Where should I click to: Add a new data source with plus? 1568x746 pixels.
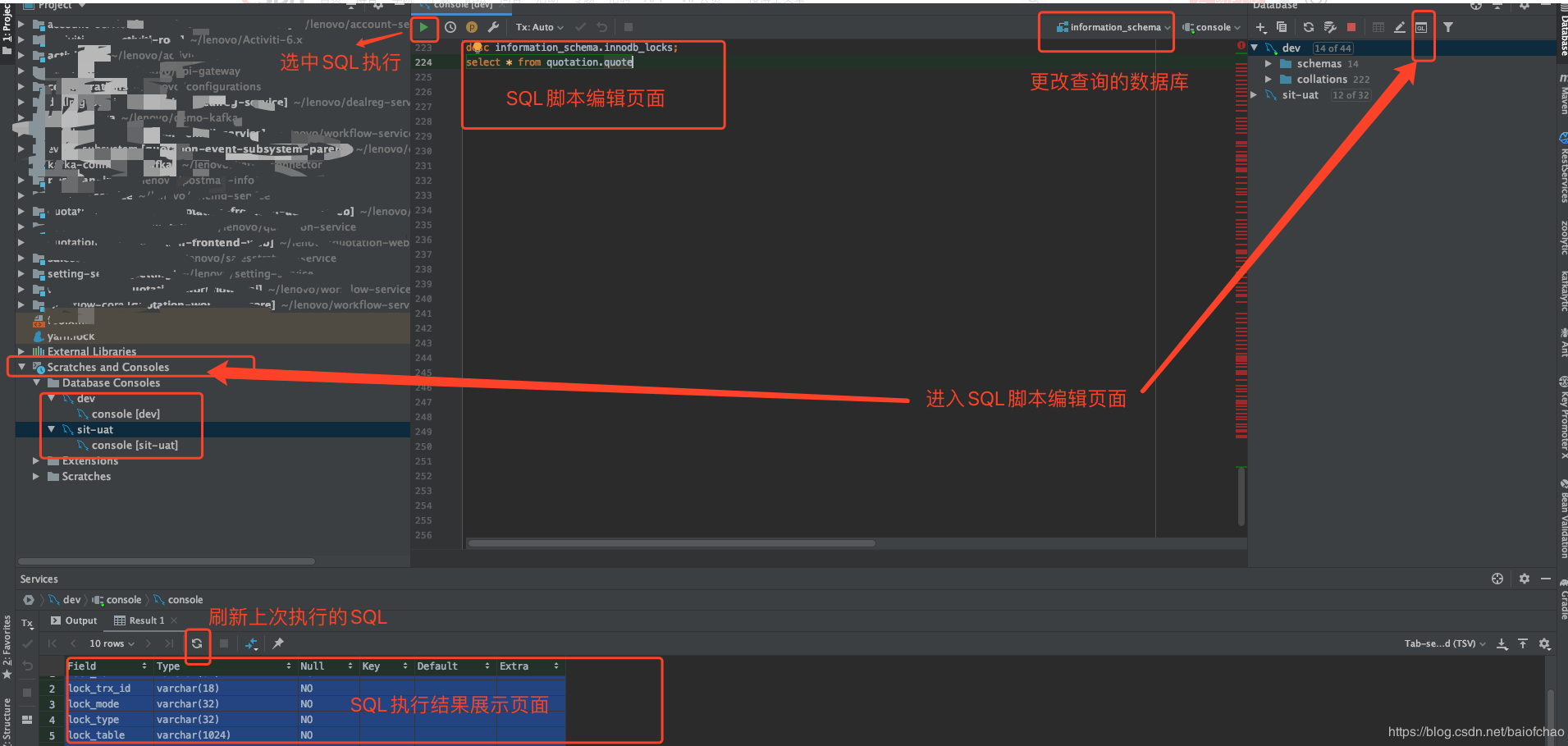1261,27
